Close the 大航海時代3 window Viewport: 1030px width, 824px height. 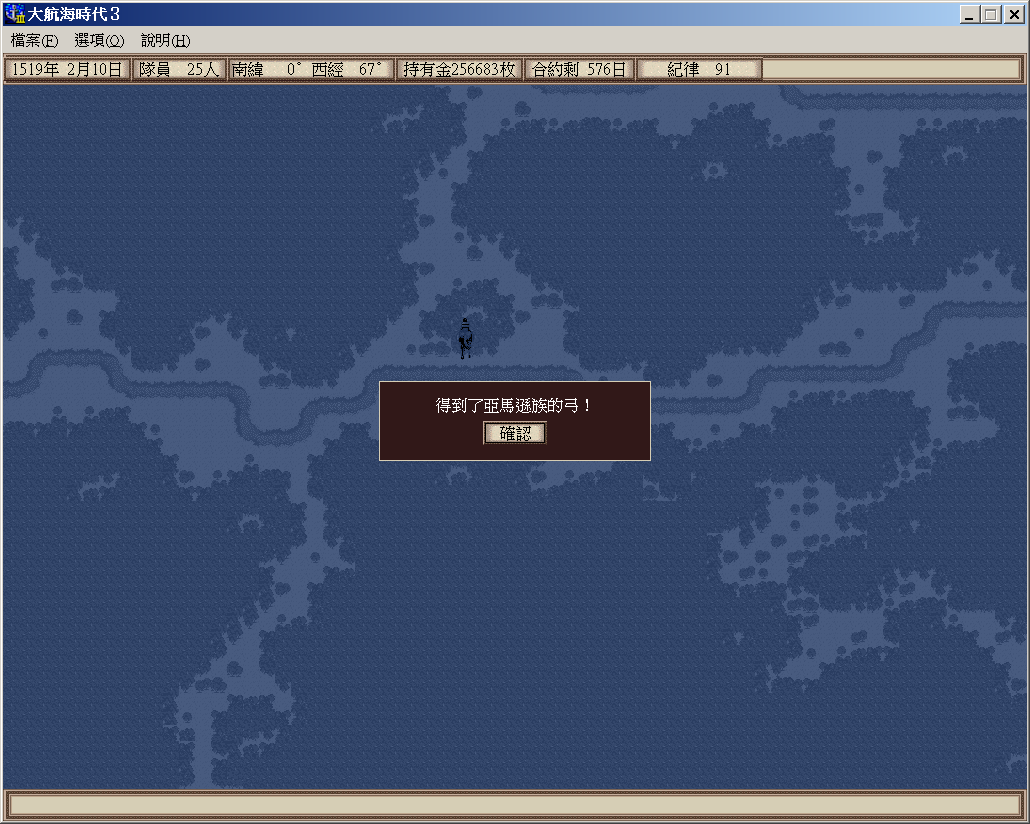1013,15
